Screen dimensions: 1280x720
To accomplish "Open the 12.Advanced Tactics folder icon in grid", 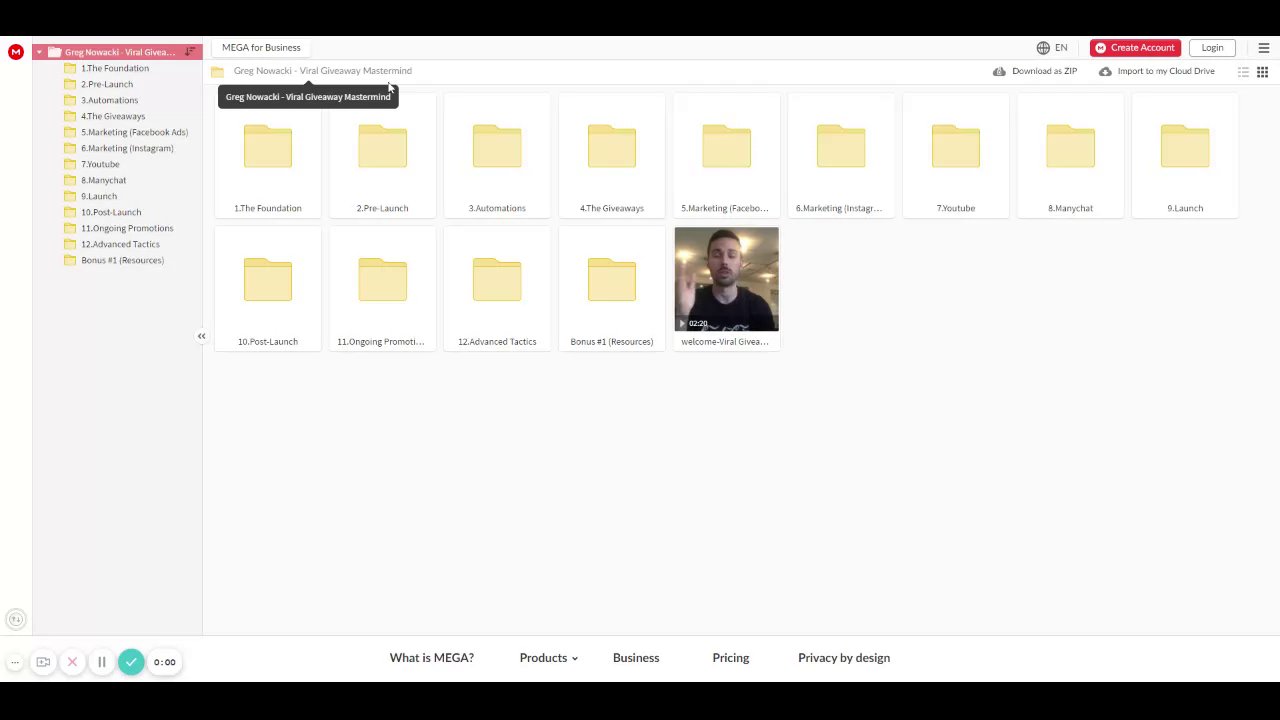I will click(x=497, y=280).
